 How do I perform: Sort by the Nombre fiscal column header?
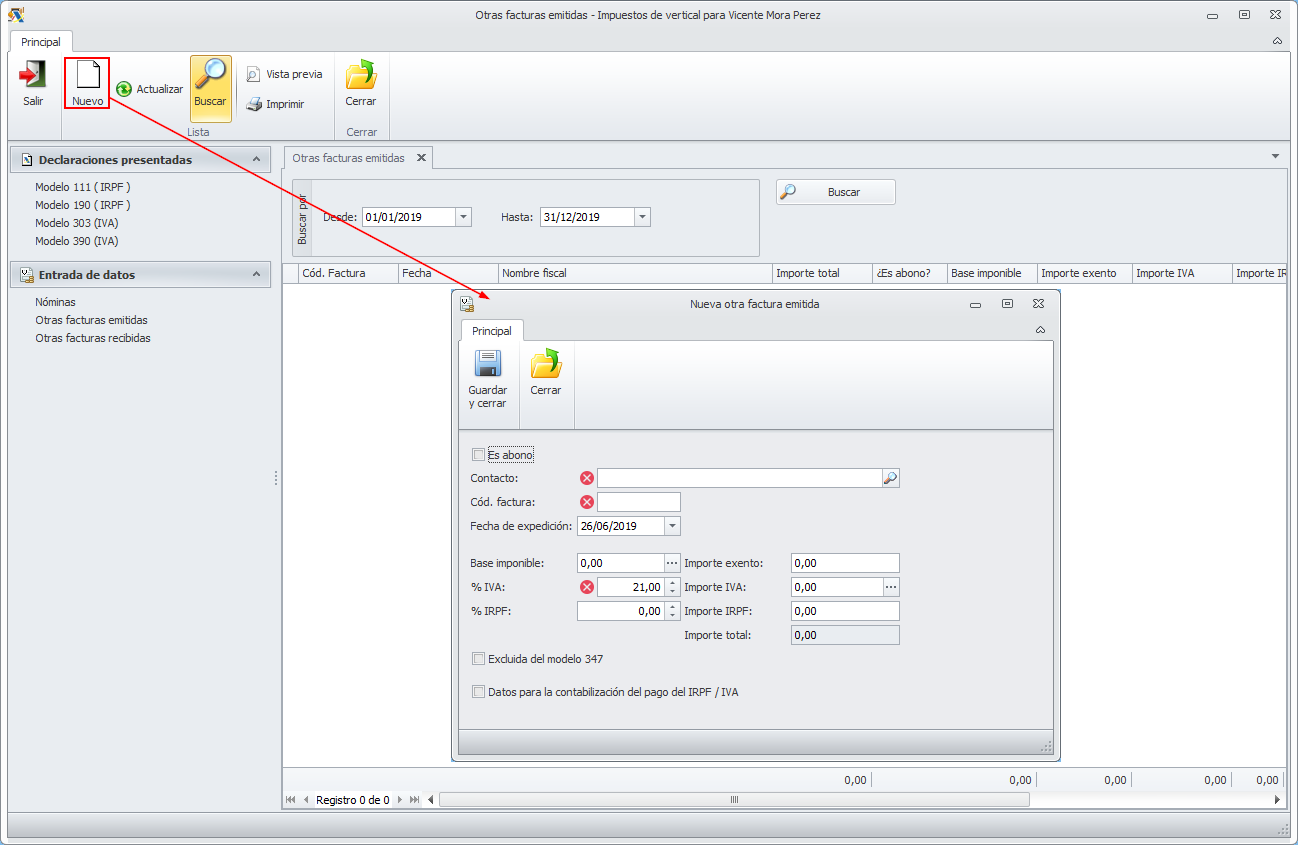coord(635,273)
